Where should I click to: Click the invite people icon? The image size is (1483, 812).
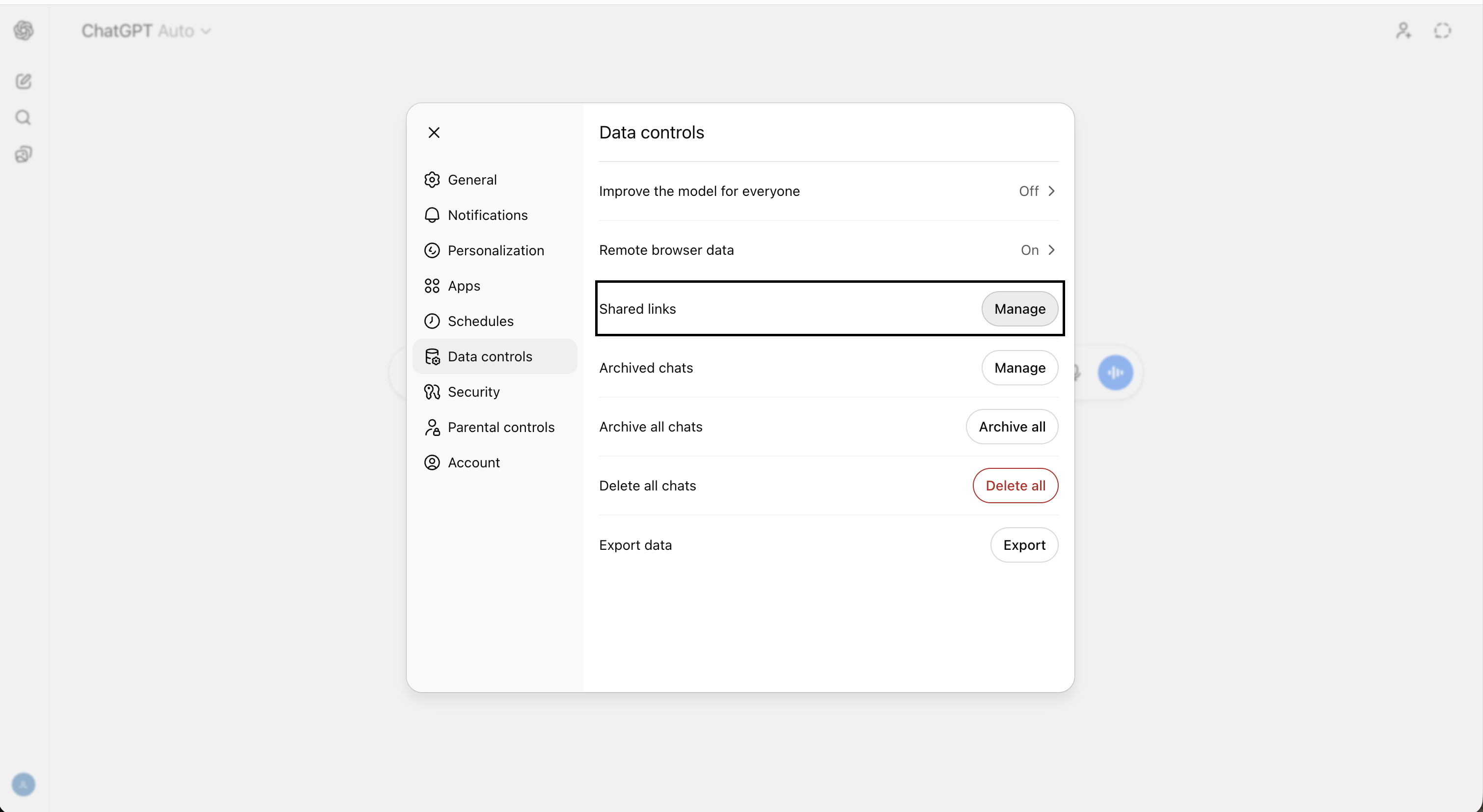pyautogui.click(x=1403, y=30)
